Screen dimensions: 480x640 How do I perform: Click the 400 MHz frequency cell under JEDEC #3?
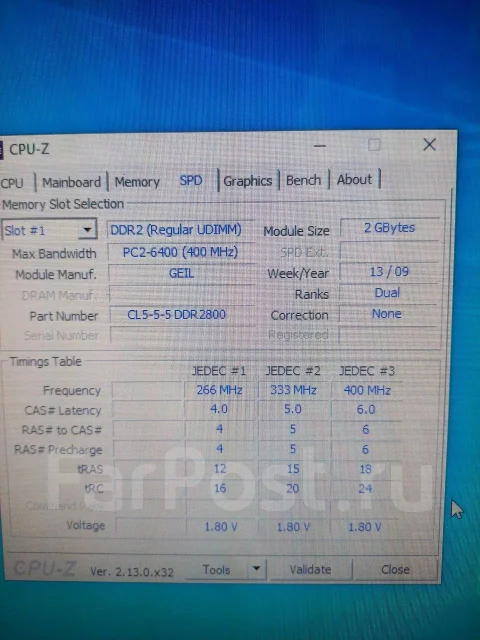point(367,391)
